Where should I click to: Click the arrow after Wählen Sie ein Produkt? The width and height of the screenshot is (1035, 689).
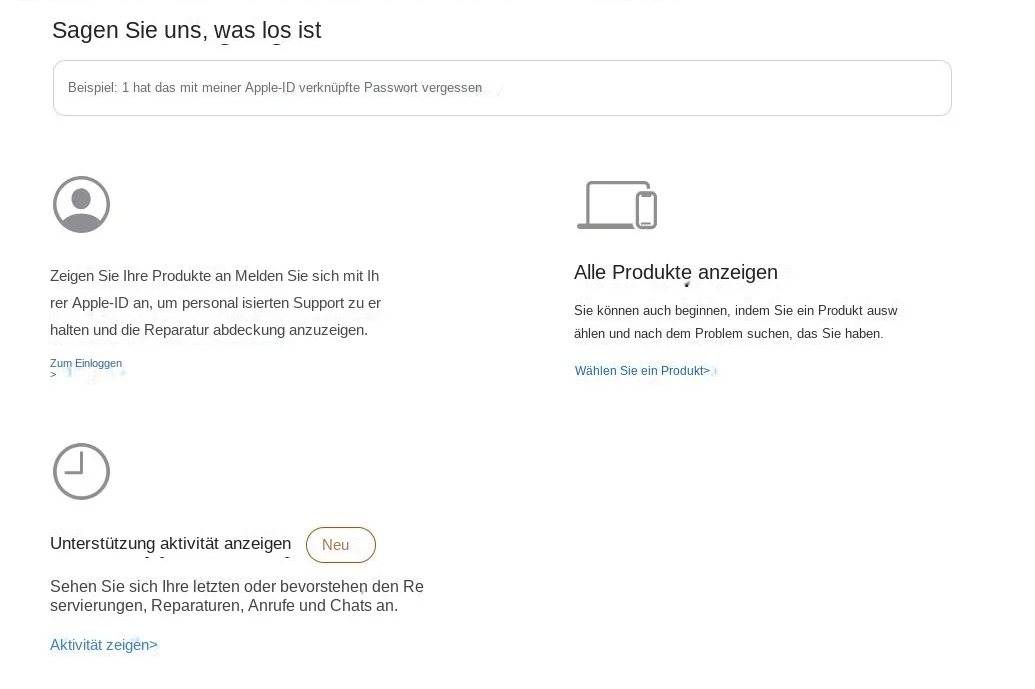[x=706, y=371]
